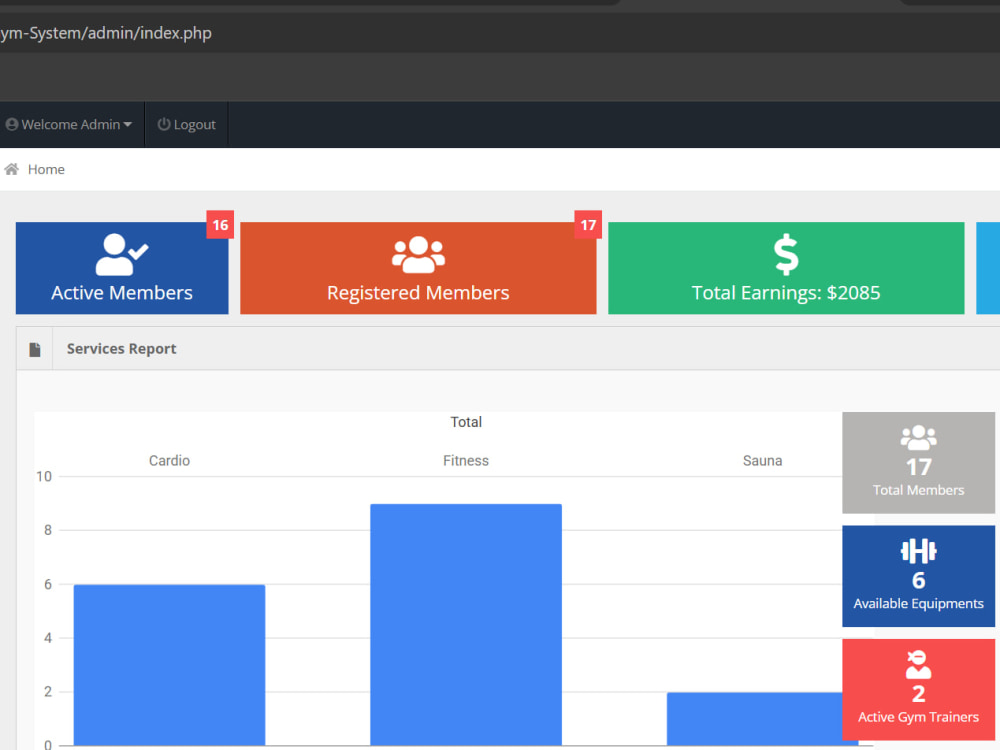Click the user-check icon on Active Members

122,254
